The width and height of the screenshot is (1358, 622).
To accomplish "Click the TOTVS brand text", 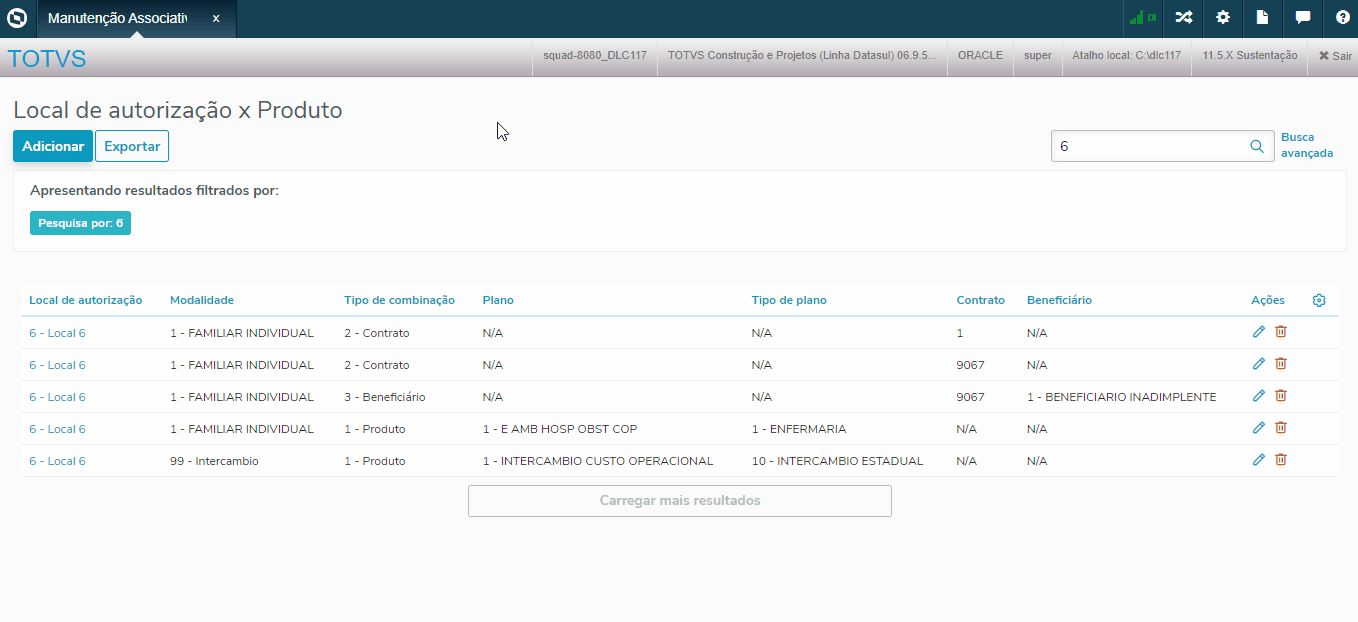I will (x=47, y=59).
